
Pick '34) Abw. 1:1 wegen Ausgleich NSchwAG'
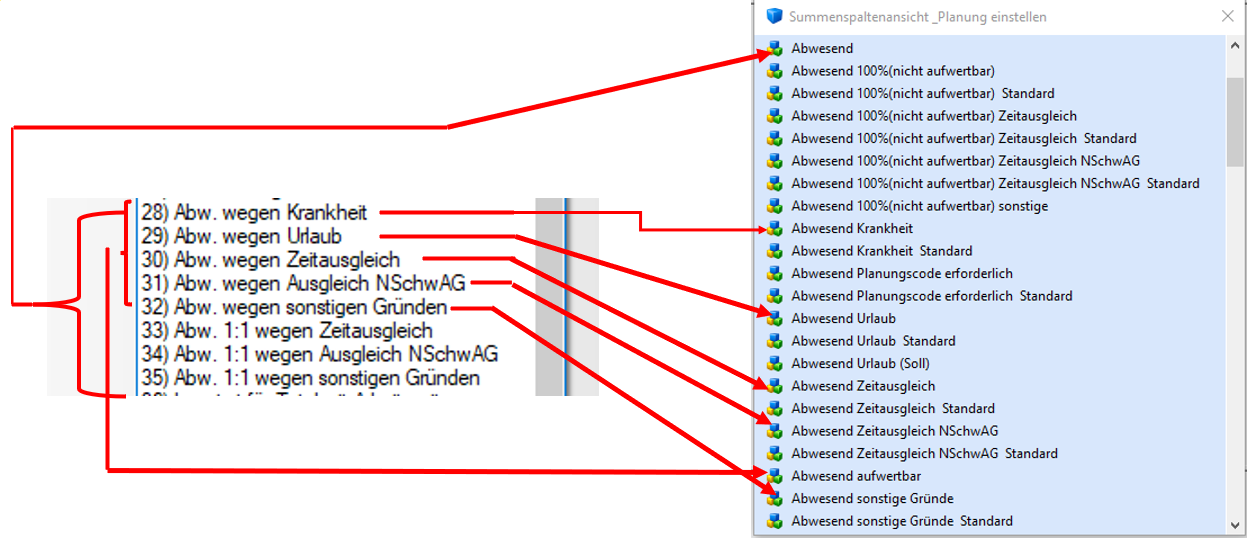[319, 354]
